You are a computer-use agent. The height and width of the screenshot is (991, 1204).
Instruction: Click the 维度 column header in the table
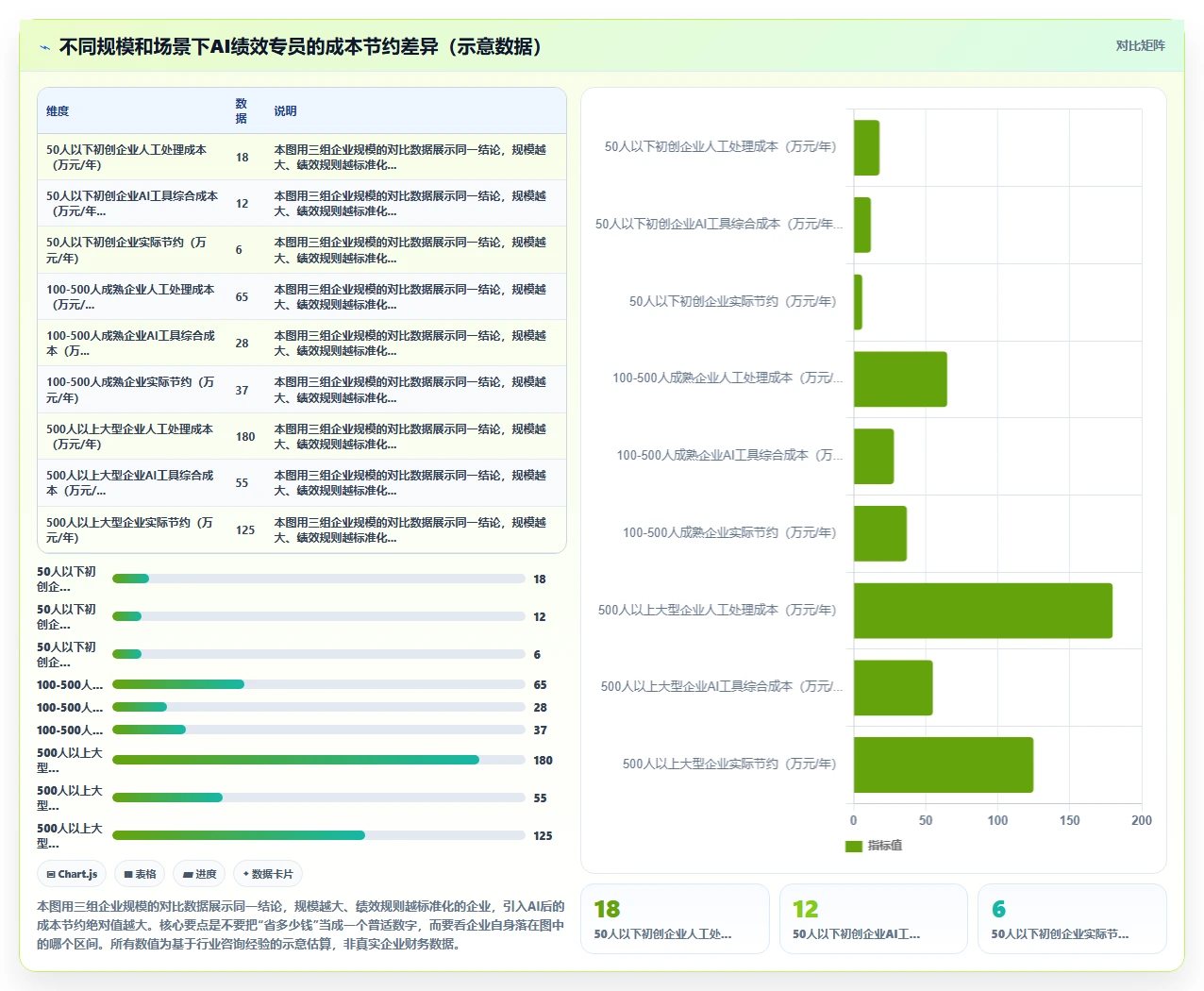coord(58,111)
